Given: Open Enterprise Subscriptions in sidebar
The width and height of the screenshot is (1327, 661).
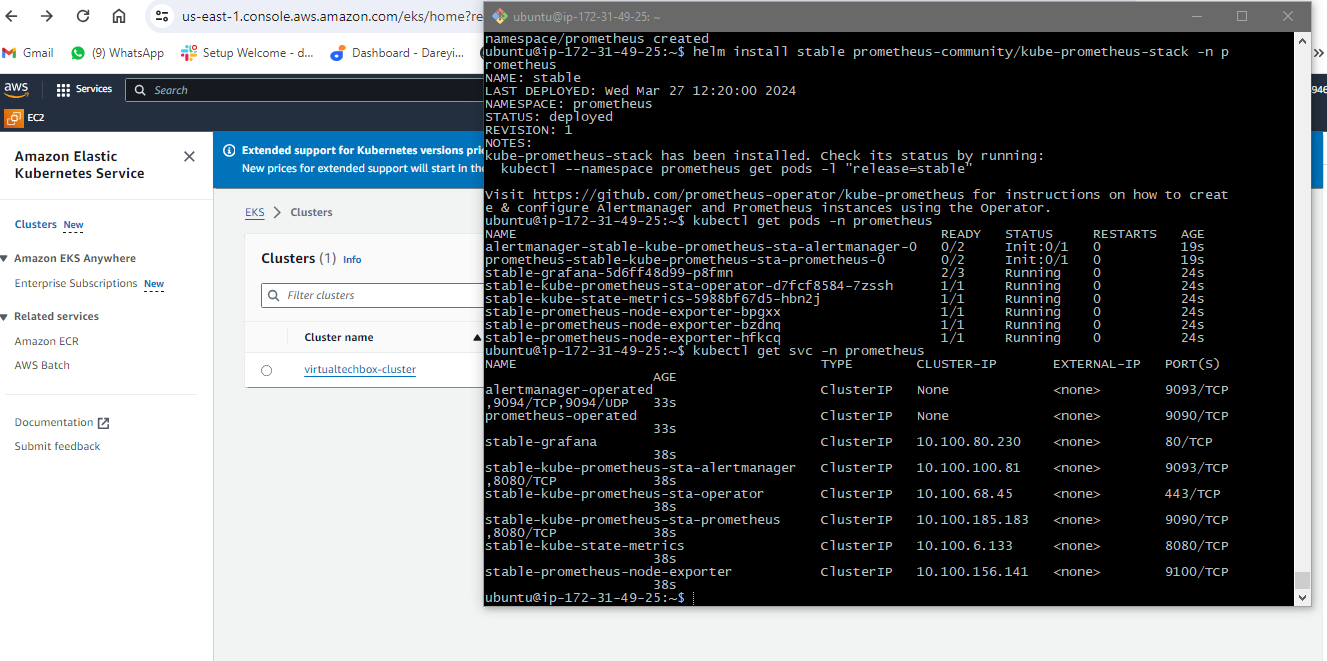Looking at the screenshot, I should [x=76, y=284].
